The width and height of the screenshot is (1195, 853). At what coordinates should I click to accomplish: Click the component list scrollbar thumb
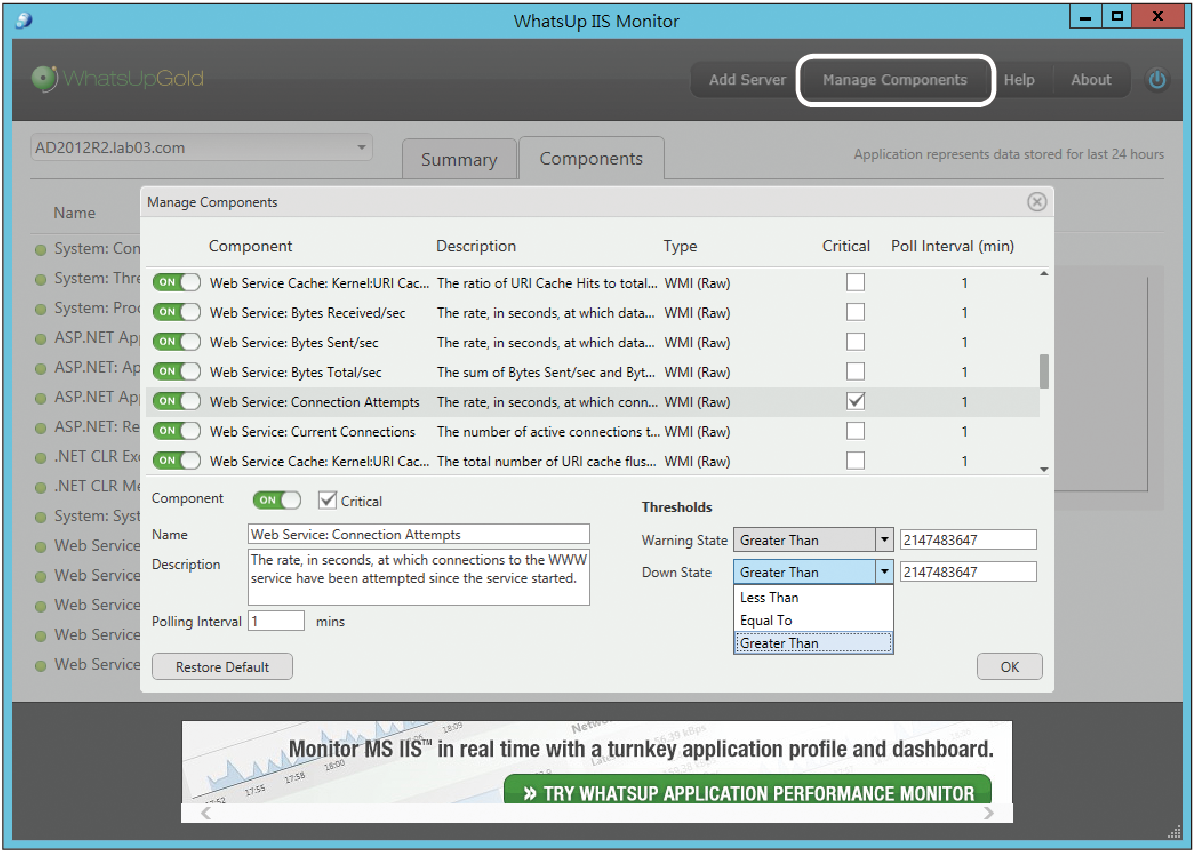(x=1044, y=371)
